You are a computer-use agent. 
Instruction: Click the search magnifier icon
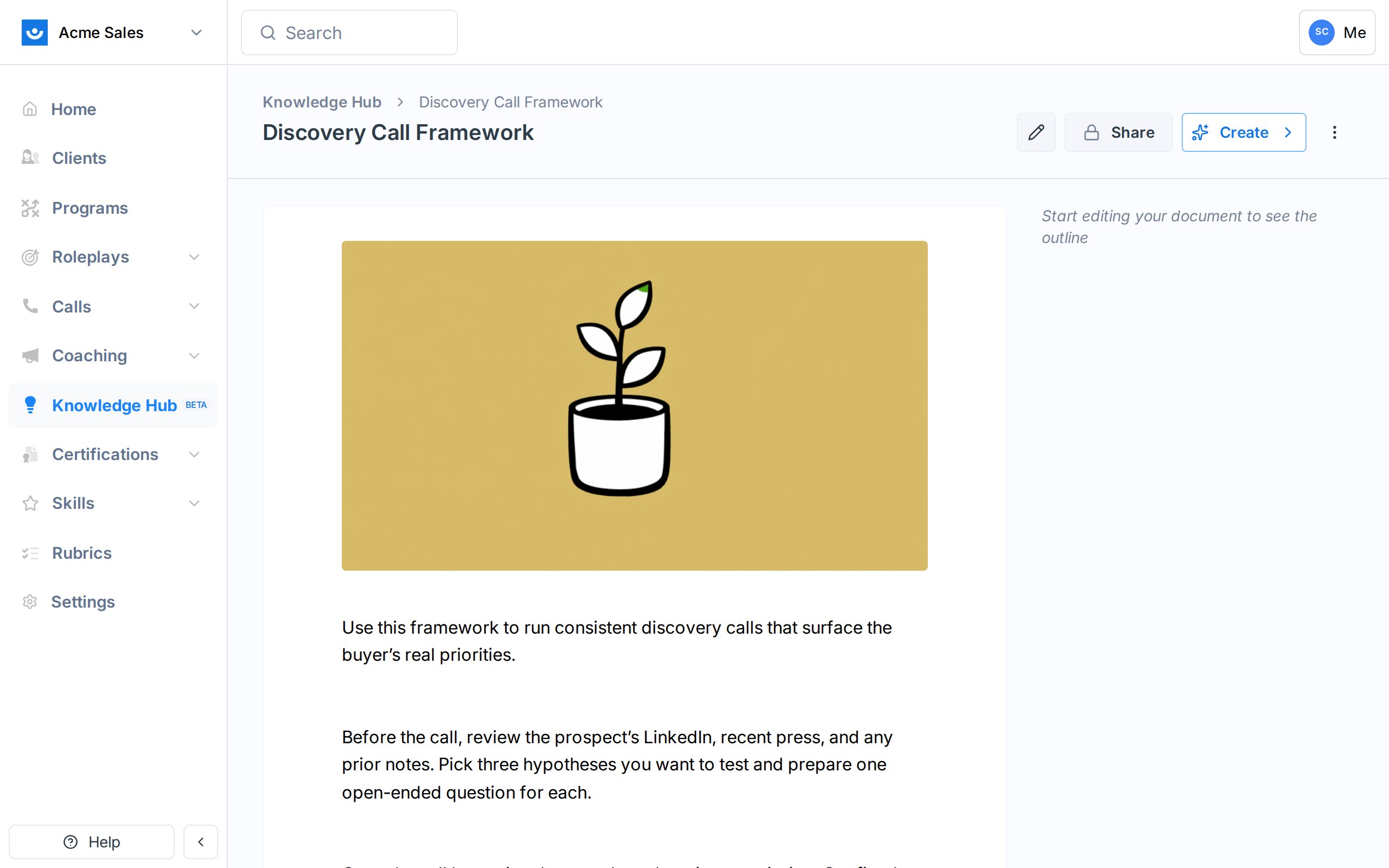click(x=268, y=33)
